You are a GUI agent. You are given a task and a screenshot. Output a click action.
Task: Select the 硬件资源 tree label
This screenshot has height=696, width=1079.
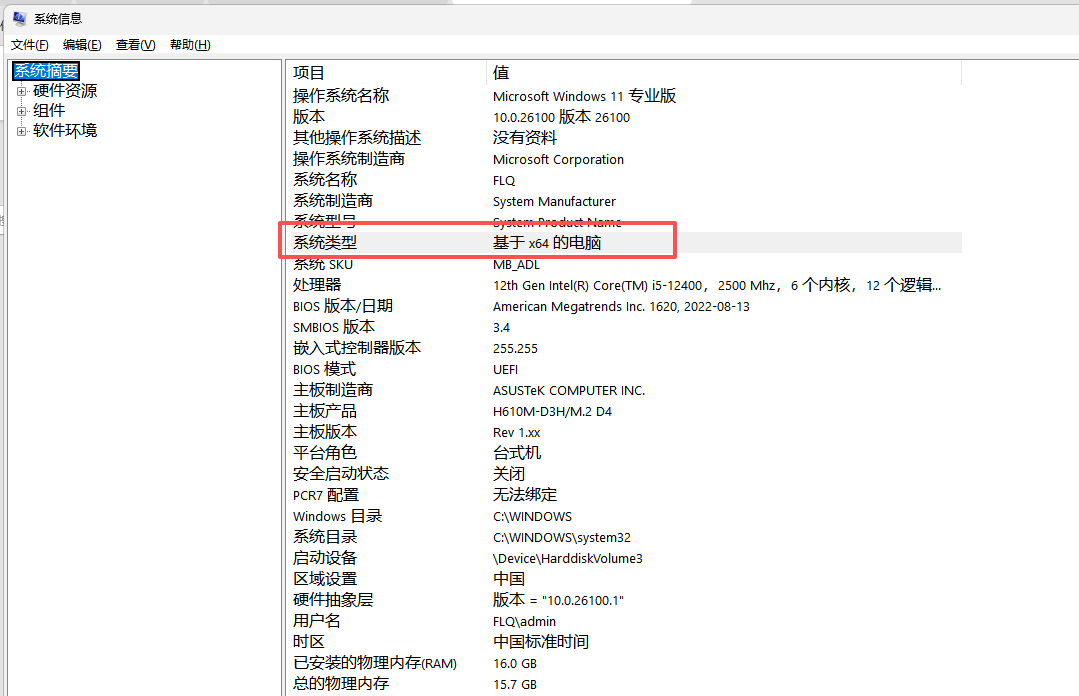click(65, 91)
